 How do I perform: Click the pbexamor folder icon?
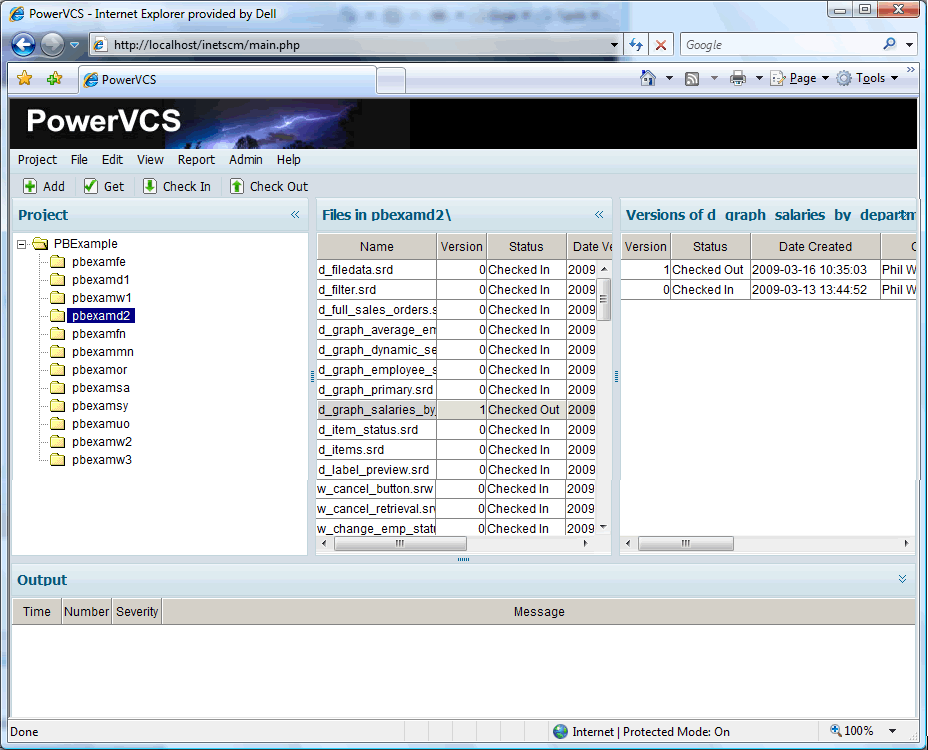pyautogui.click(x=57, y=370)
